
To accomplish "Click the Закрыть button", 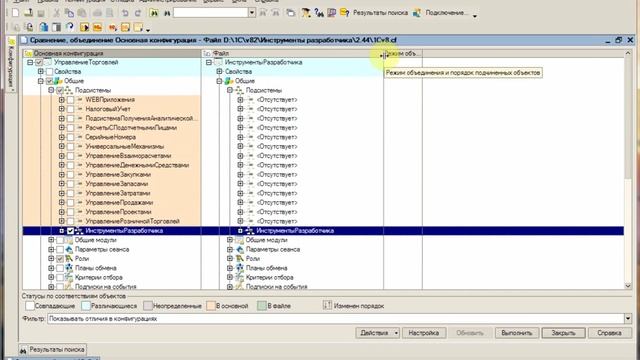I will [563, 333].
